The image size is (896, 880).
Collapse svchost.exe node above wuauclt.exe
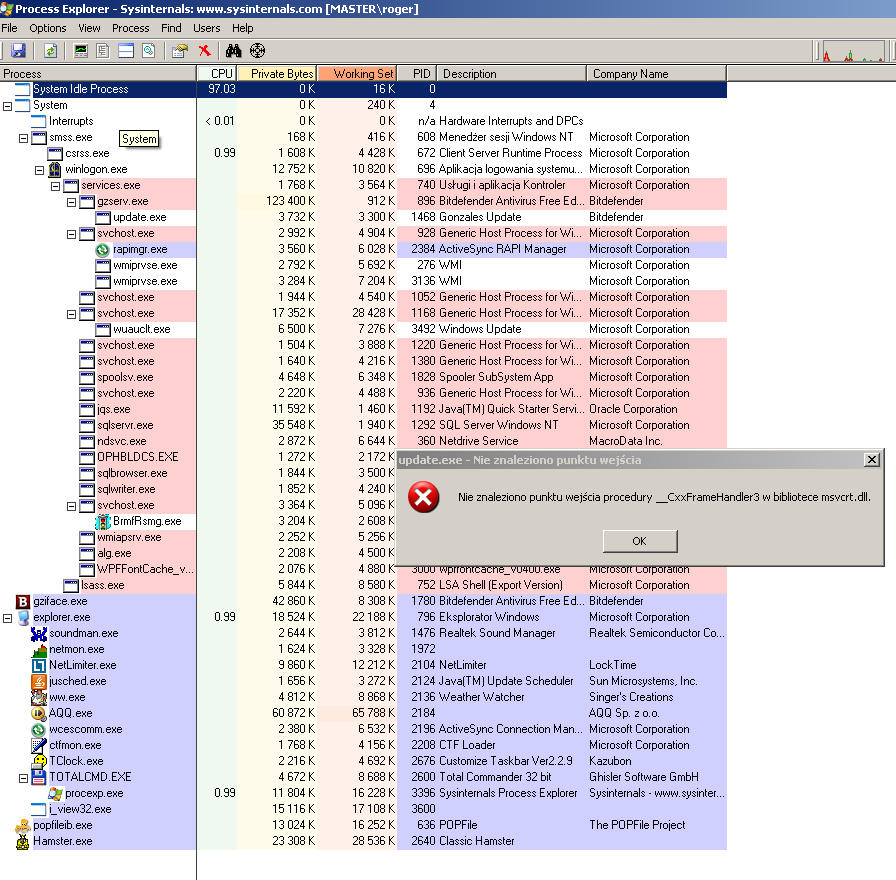(x=71, y=314)
